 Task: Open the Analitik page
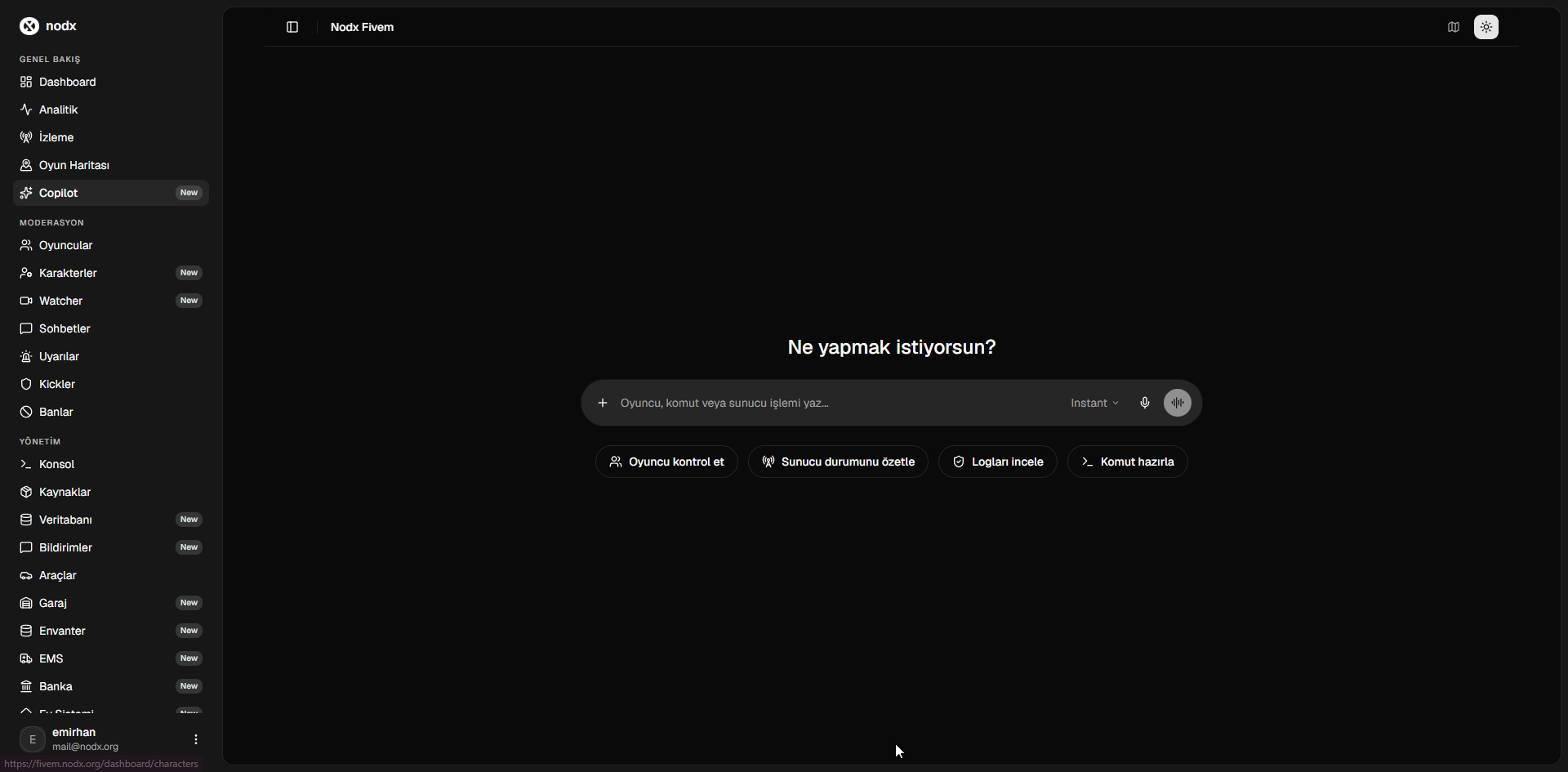pos(111,109)
